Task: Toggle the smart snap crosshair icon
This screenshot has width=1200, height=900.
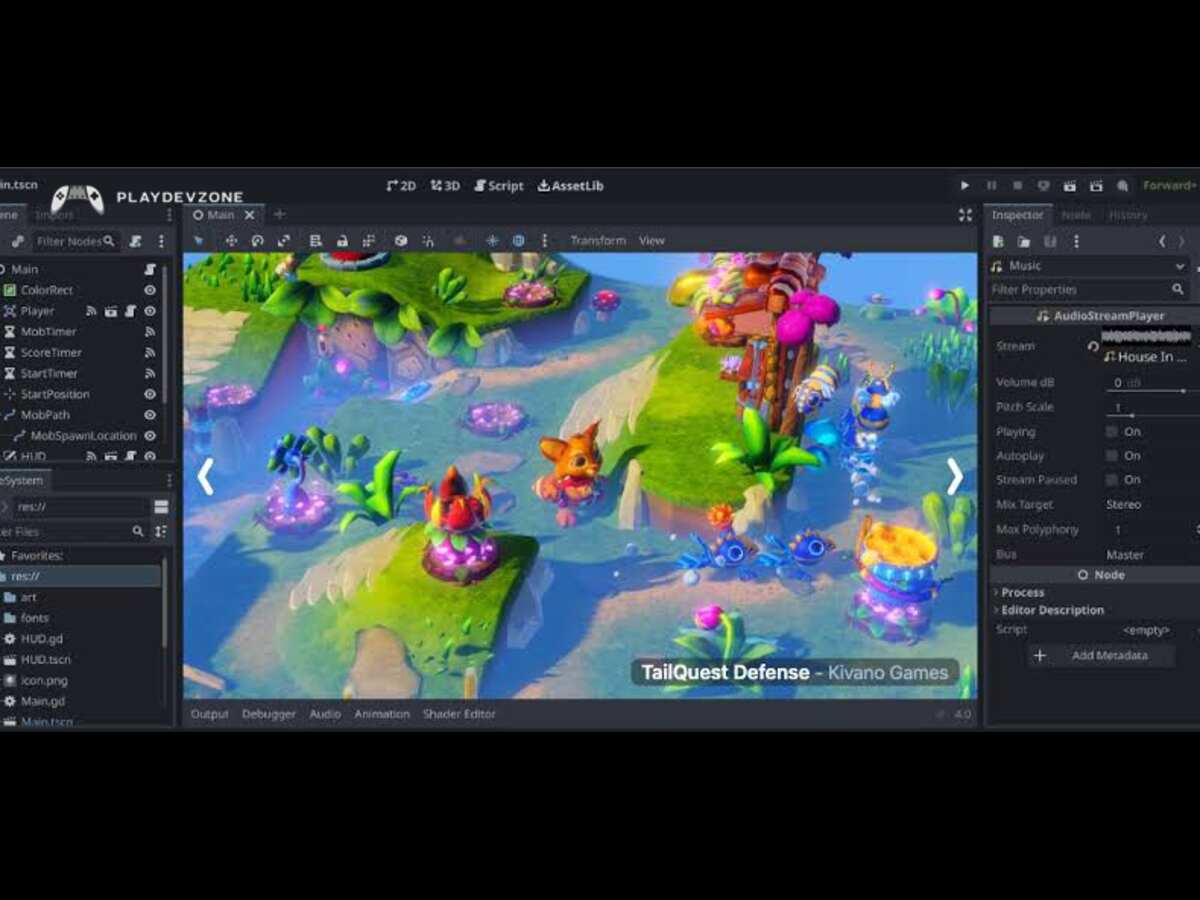Action: coord(492,241)
